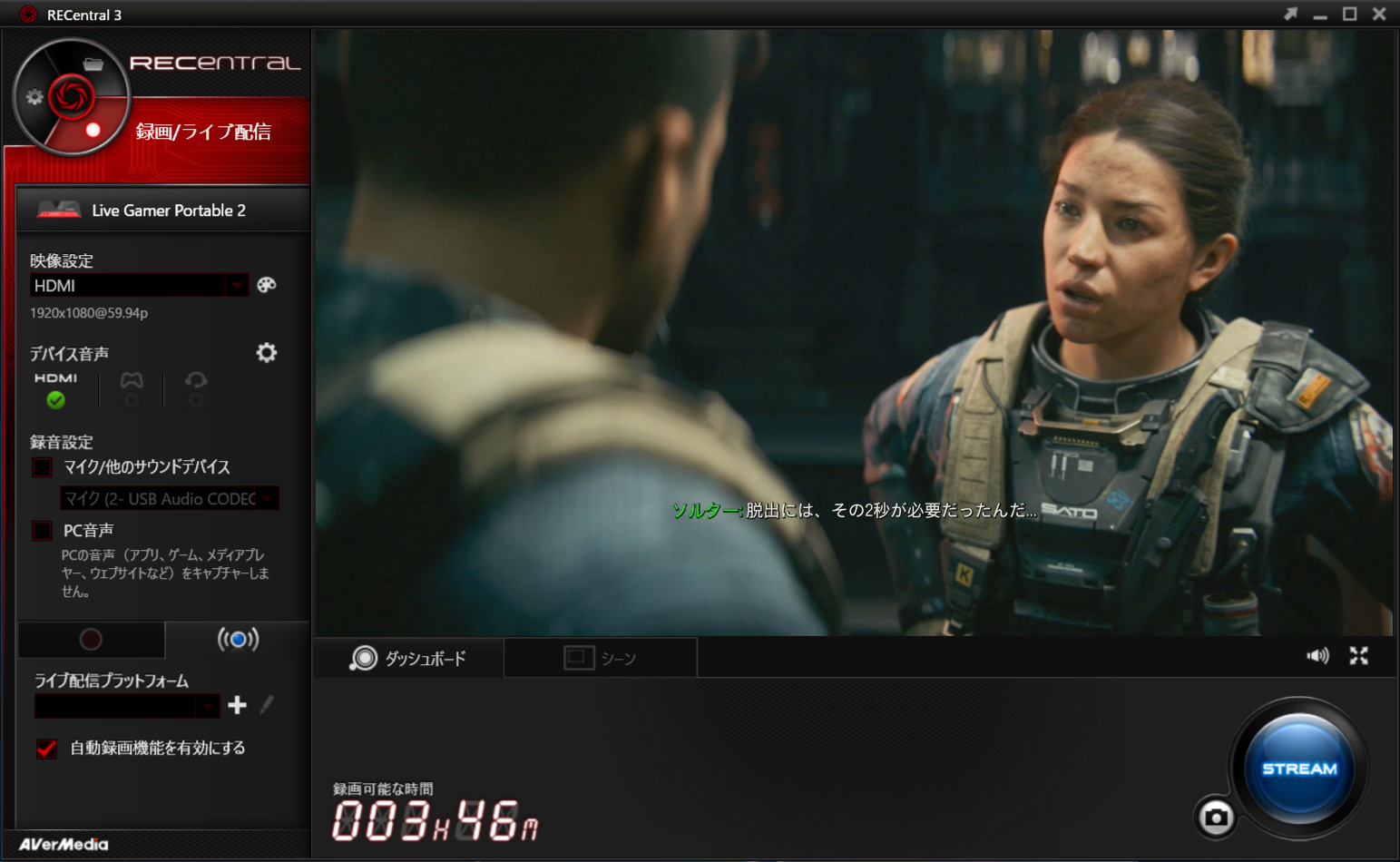Select the red swirl capture mode icon

pos(71,97)
